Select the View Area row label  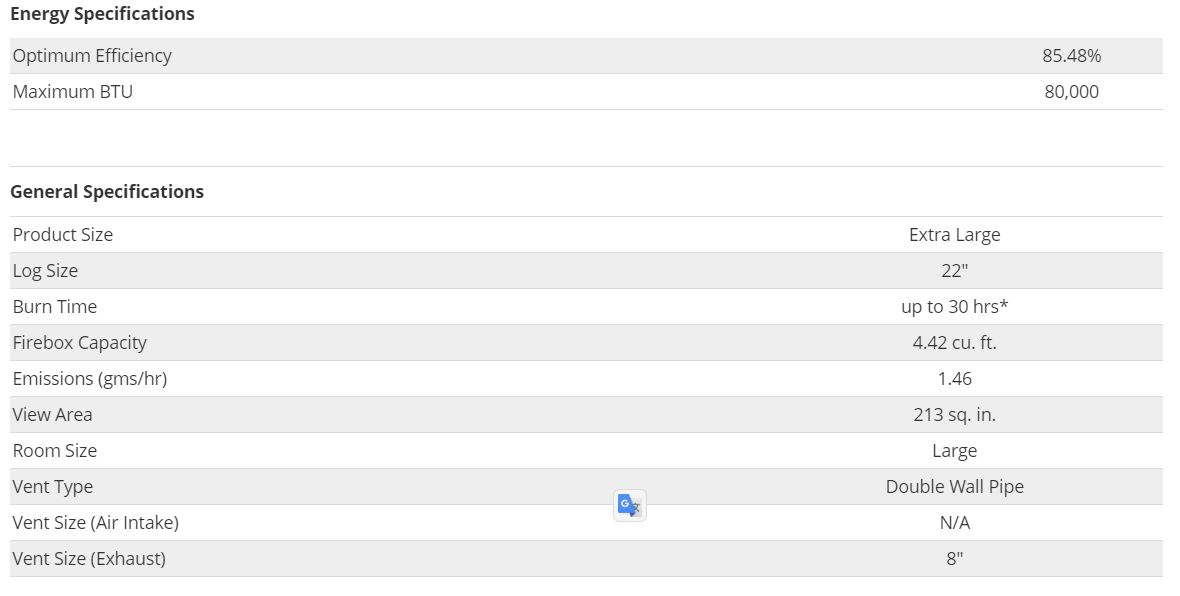(53, 415)
